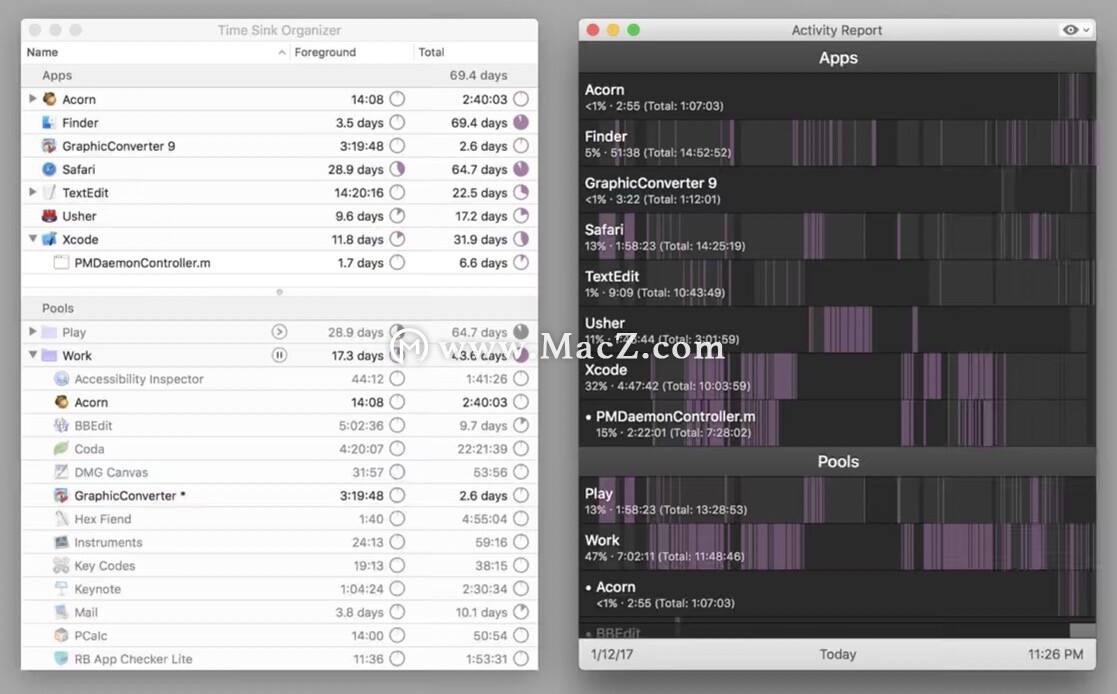Collapse the Work pool

pos(32,355)
